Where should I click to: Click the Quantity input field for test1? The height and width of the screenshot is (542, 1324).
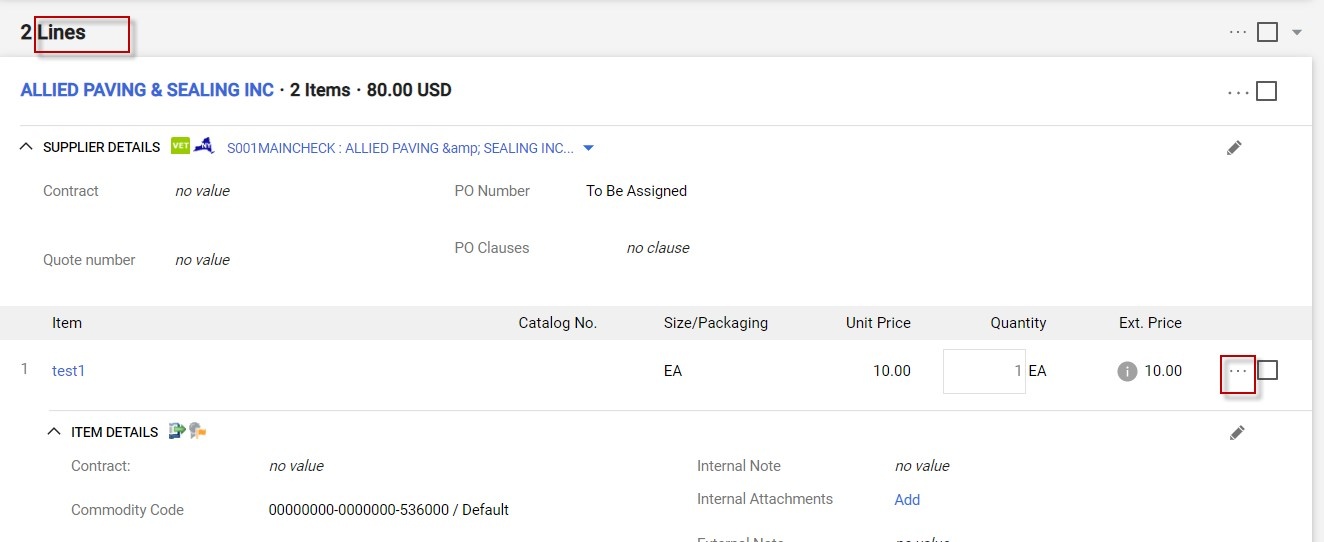coord(984,371)
